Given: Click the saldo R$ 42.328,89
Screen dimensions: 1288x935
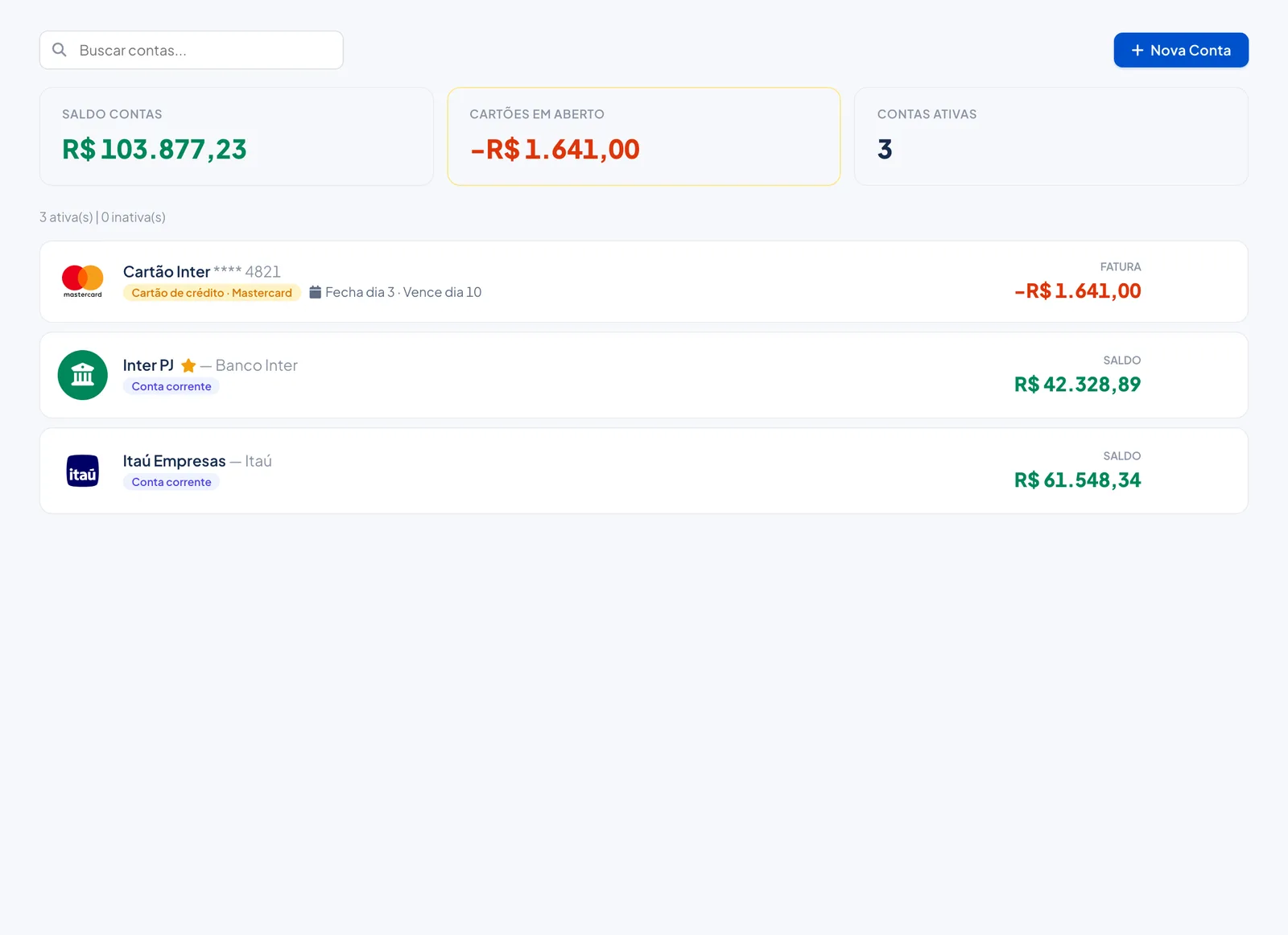Looking at the screenshot, I should tap(1078, 384).
